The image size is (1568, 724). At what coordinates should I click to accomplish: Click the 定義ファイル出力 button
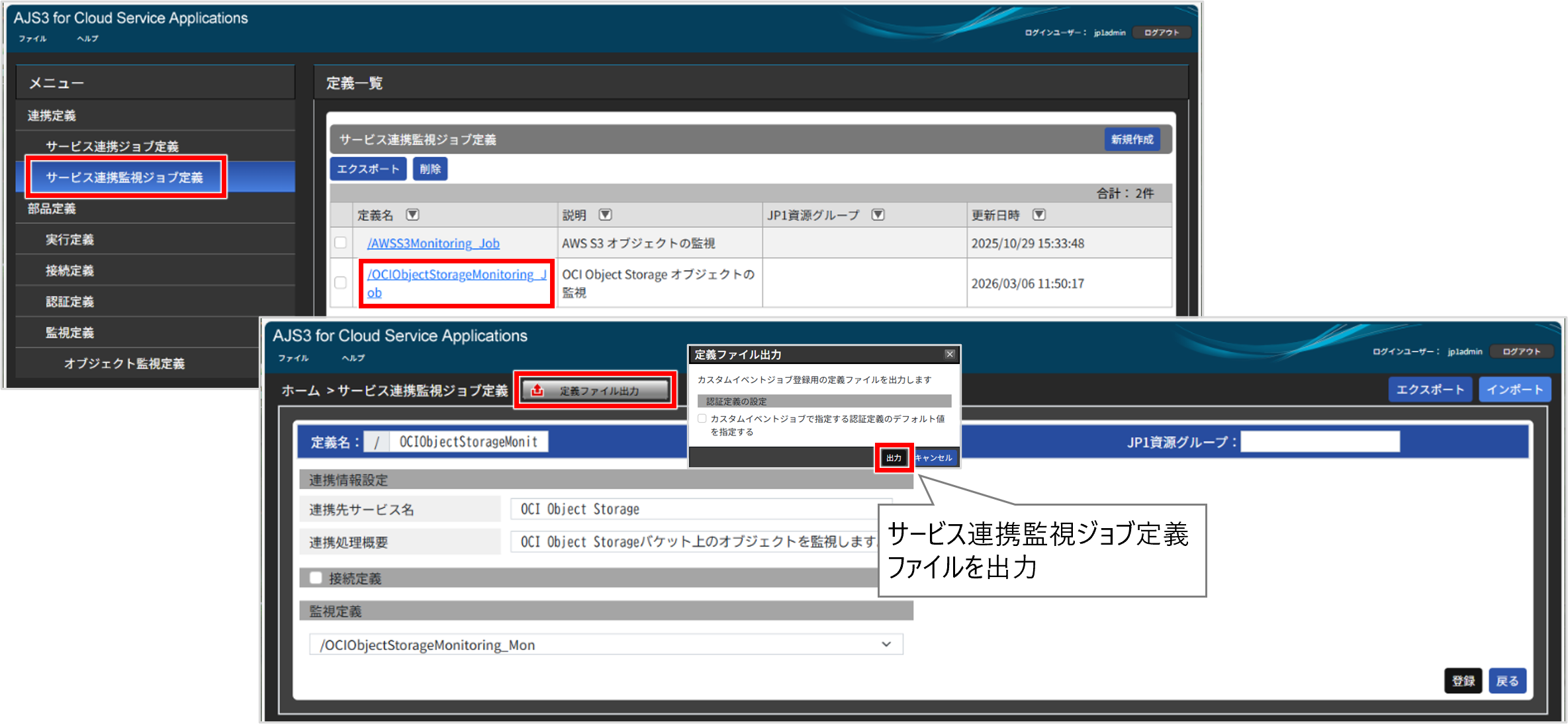[596, 390]
